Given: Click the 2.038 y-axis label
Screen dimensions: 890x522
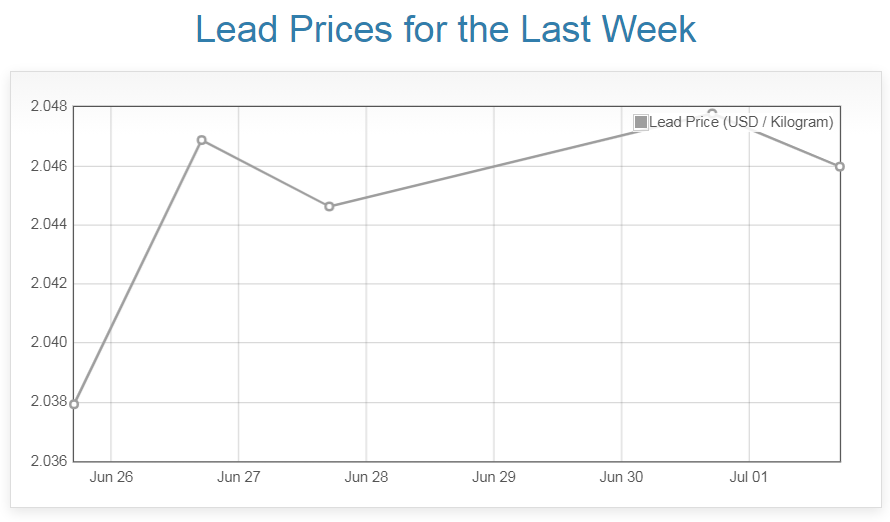Looking at the screenshot, I should click(48, 402).
